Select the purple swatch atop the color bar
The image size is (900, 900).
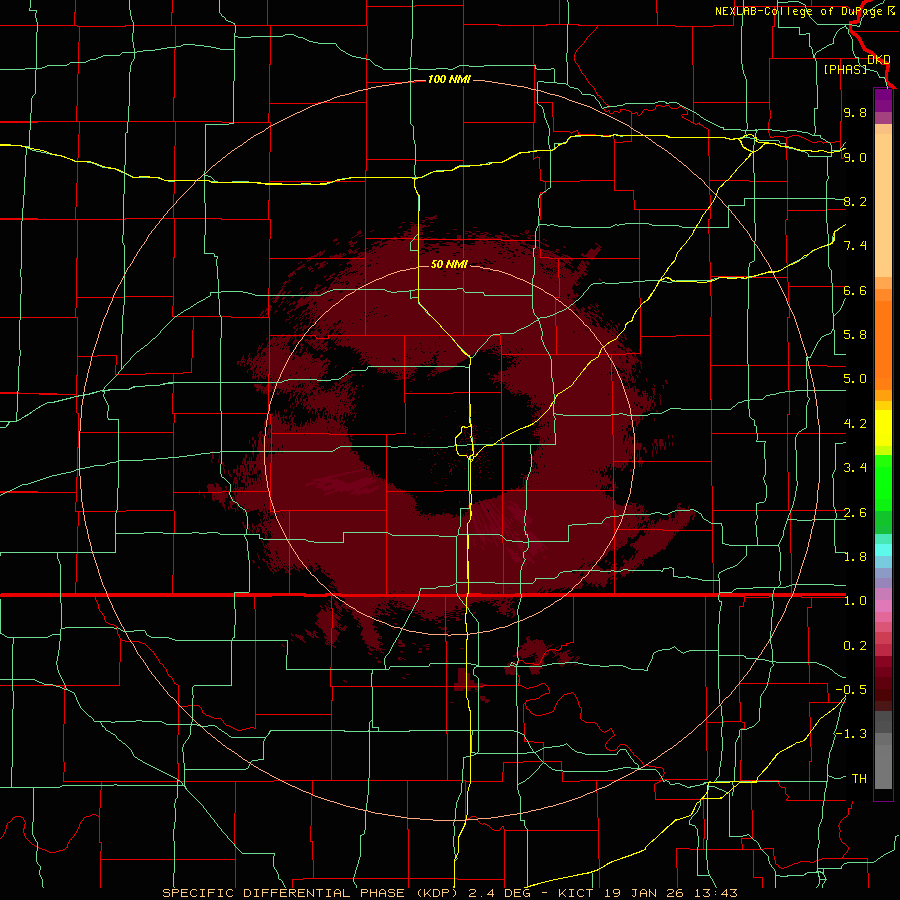(883, 100)
